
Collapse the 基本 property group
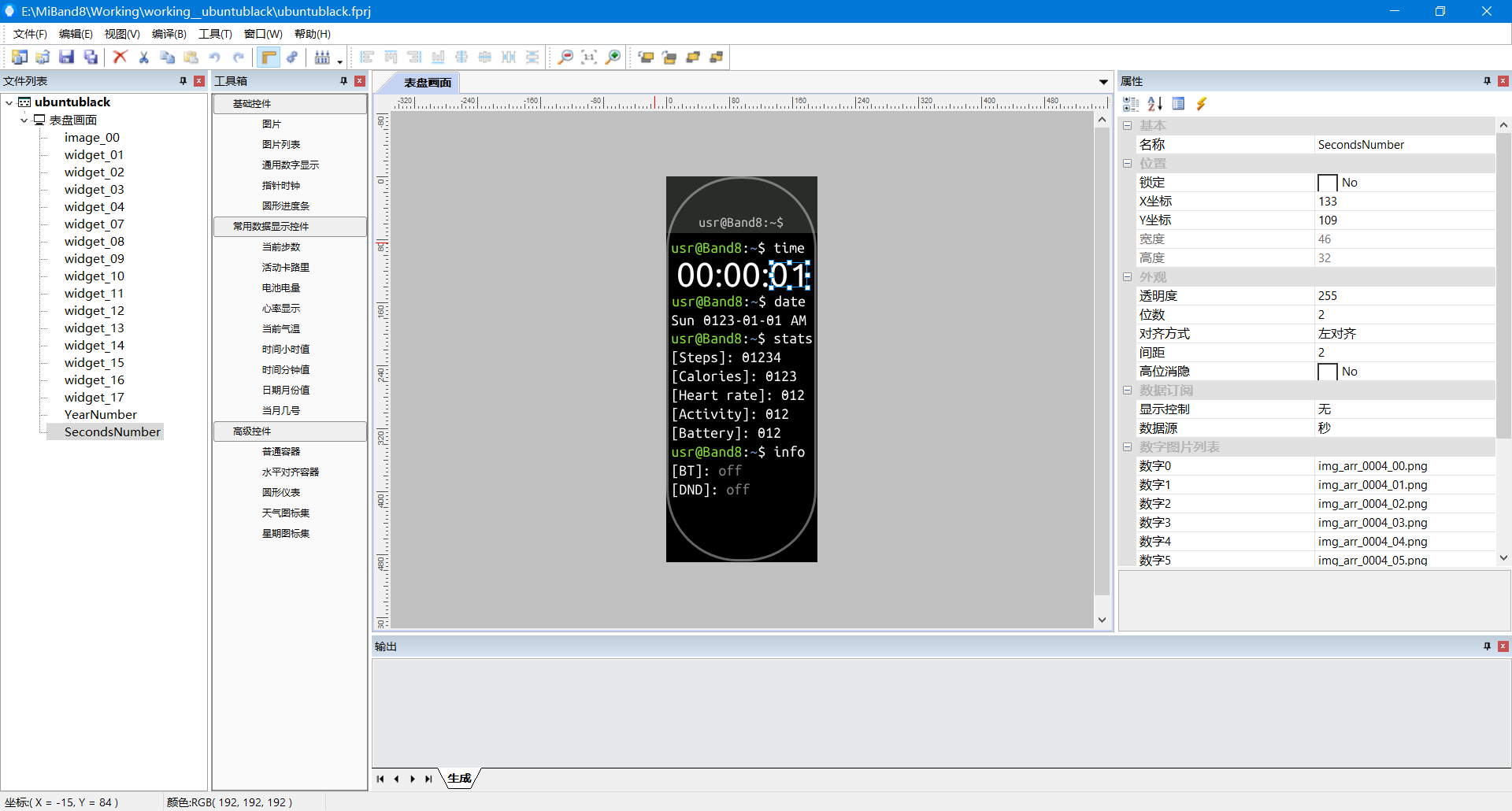(x=1128, y=126)
